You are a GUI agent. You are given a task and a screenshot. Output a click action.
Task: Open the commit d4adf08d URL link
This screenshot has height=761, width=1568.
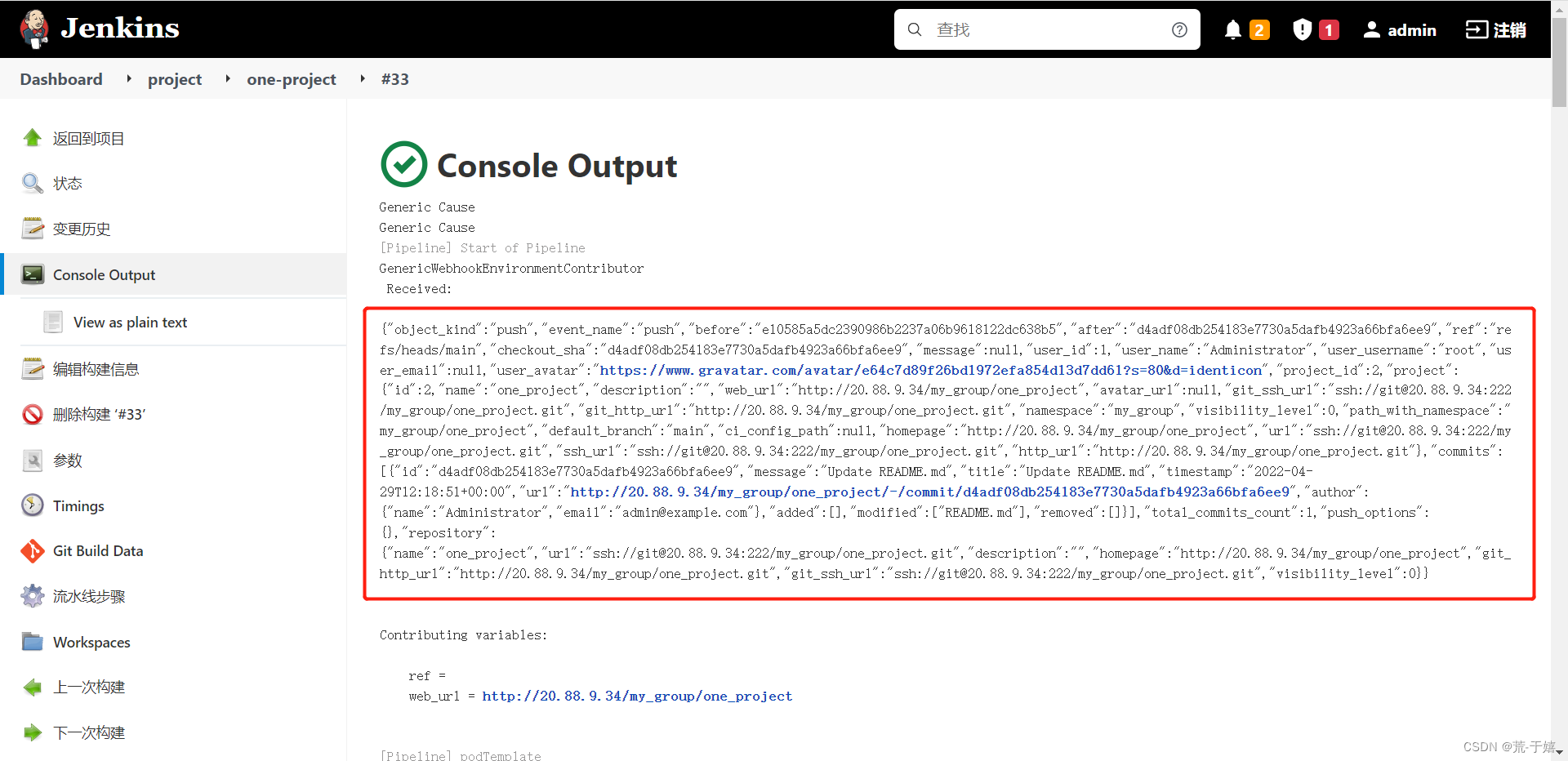930,492
